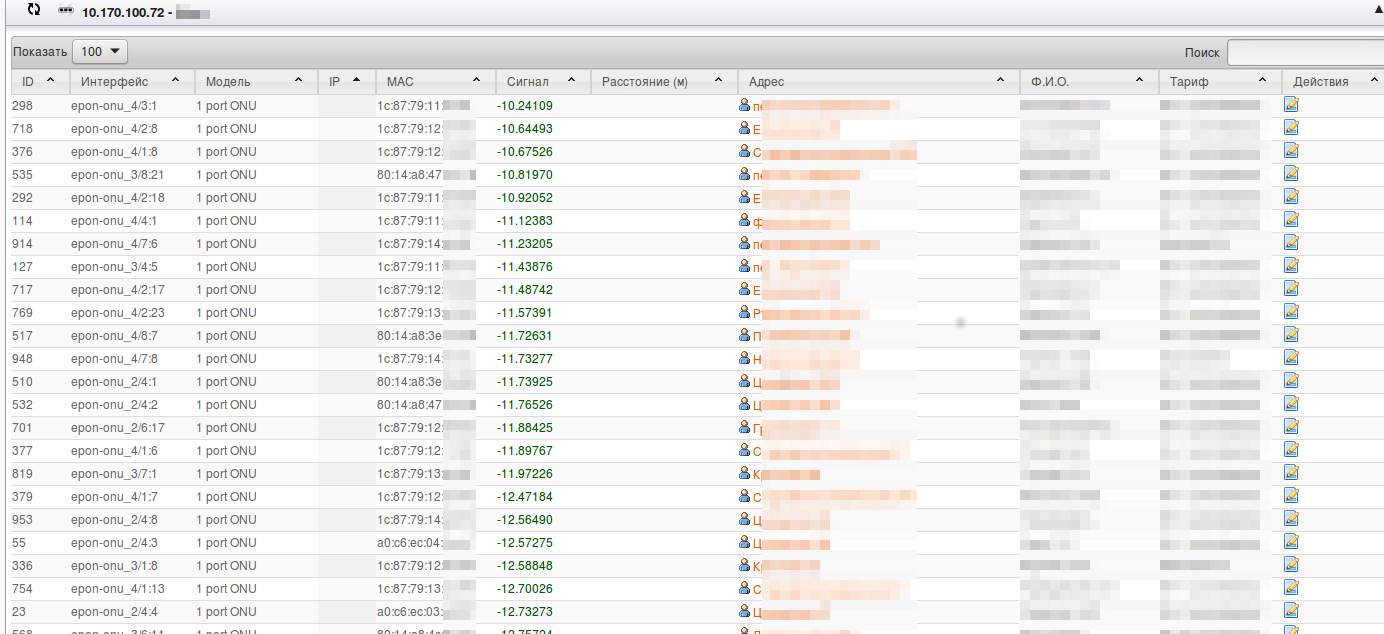This screenshot has width=1384, height=634.
Task: Select the signal value -11.48742
Action: pos(524,290)
